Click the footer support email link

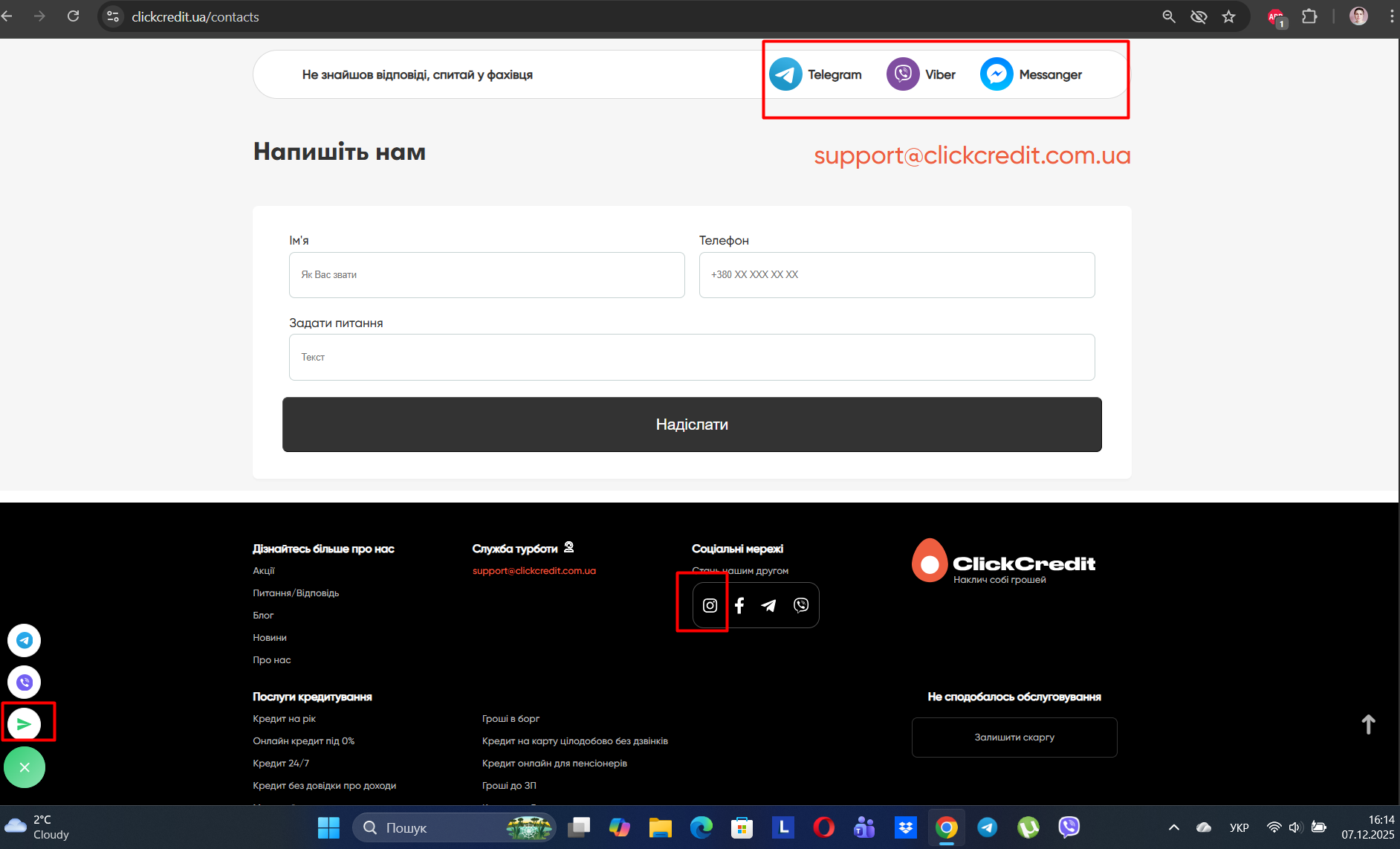click(534, 571)
